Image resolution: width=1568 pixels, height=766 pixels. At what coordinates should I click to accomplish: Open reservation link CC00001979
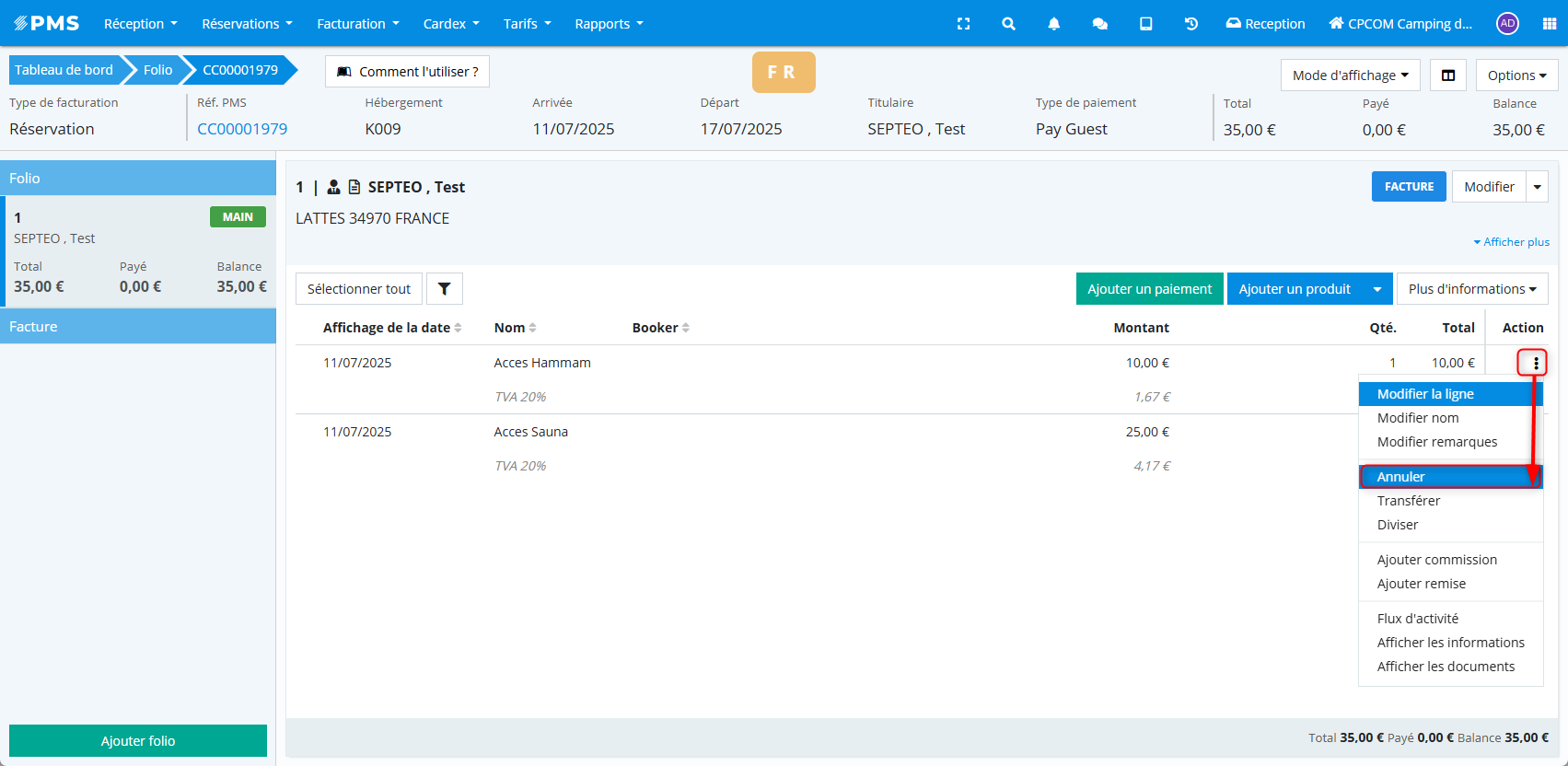[x=242, y=129]
